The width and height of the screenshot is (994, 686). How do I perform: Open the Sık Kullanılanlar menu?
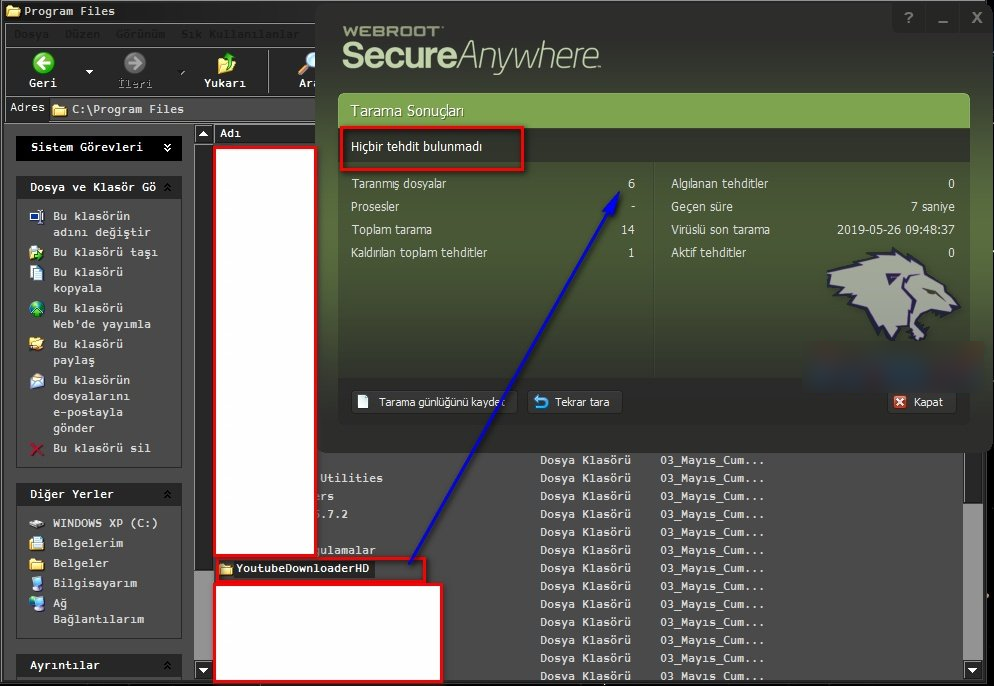click(x=240, y=34)
